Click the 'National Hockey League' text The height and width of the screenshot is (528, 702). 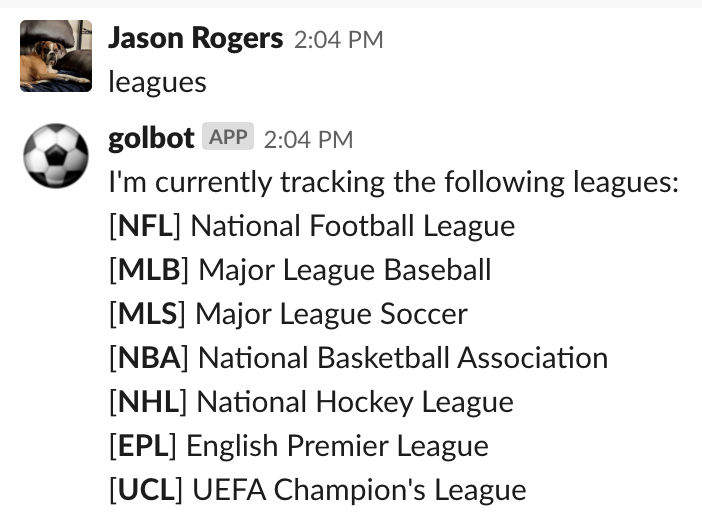point(355,402)
